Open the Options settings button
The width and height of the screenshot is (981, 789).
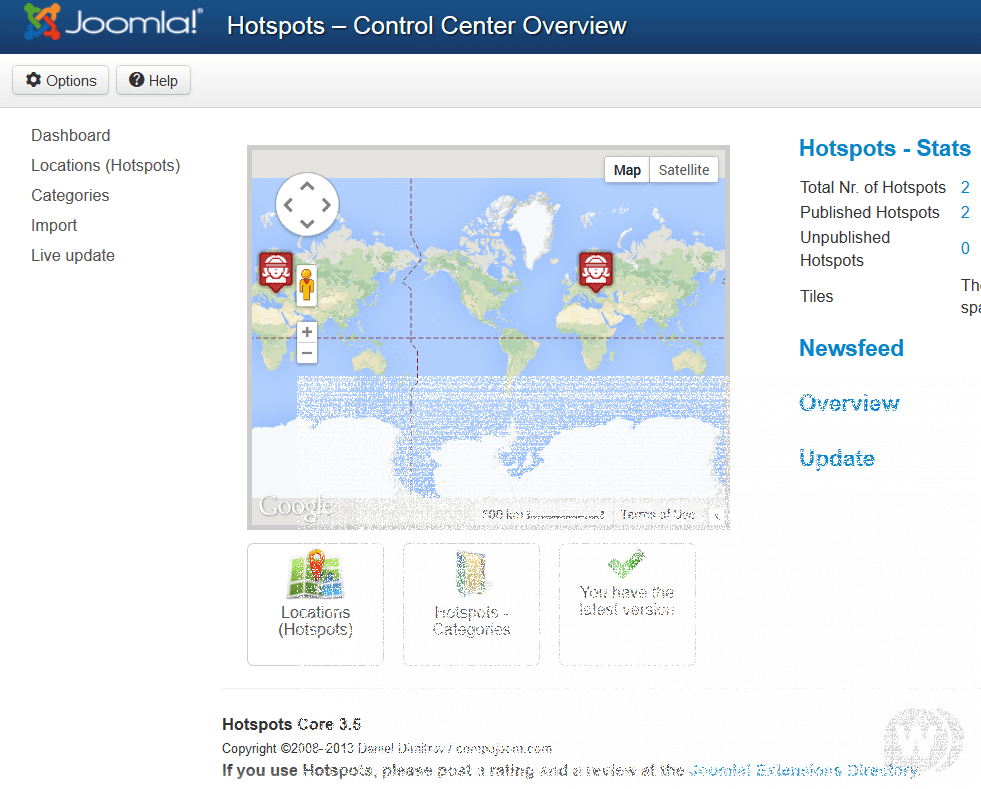coord(61,81)
